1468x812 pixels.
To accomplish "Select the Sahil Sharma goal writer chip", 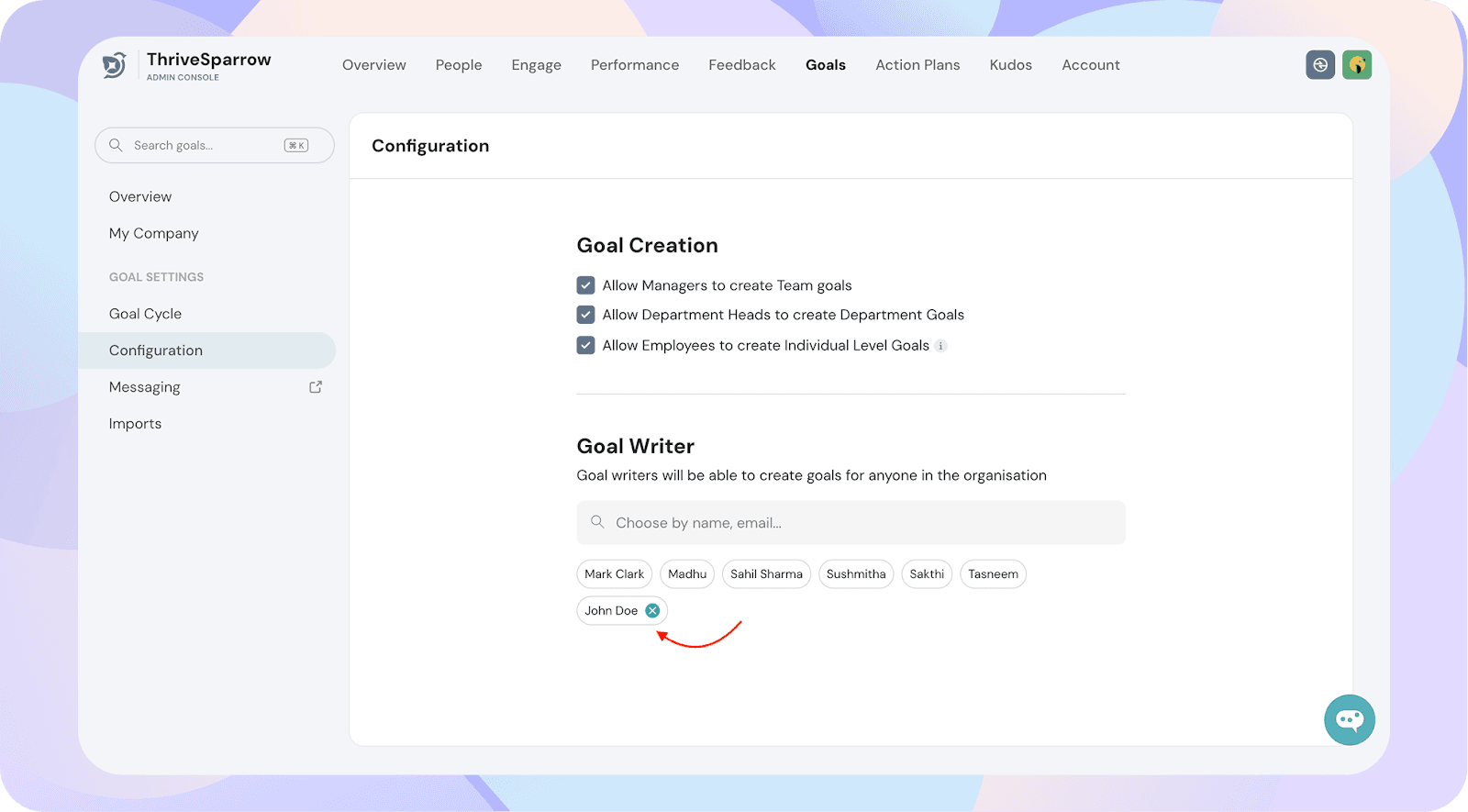I will point(766,574).
